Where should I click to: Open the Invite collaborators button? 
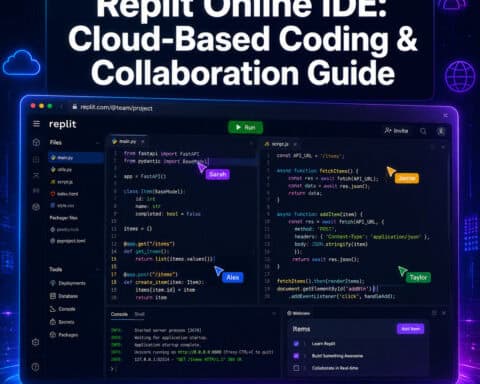396,131
